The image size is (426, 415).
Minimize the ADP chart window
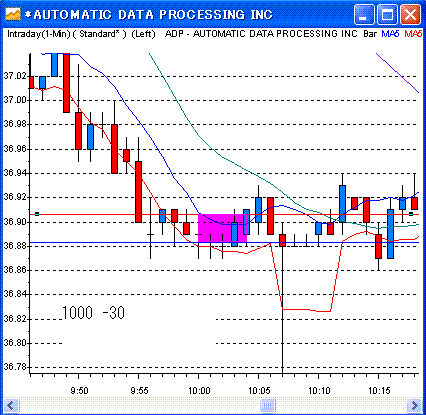pos(364,15)
